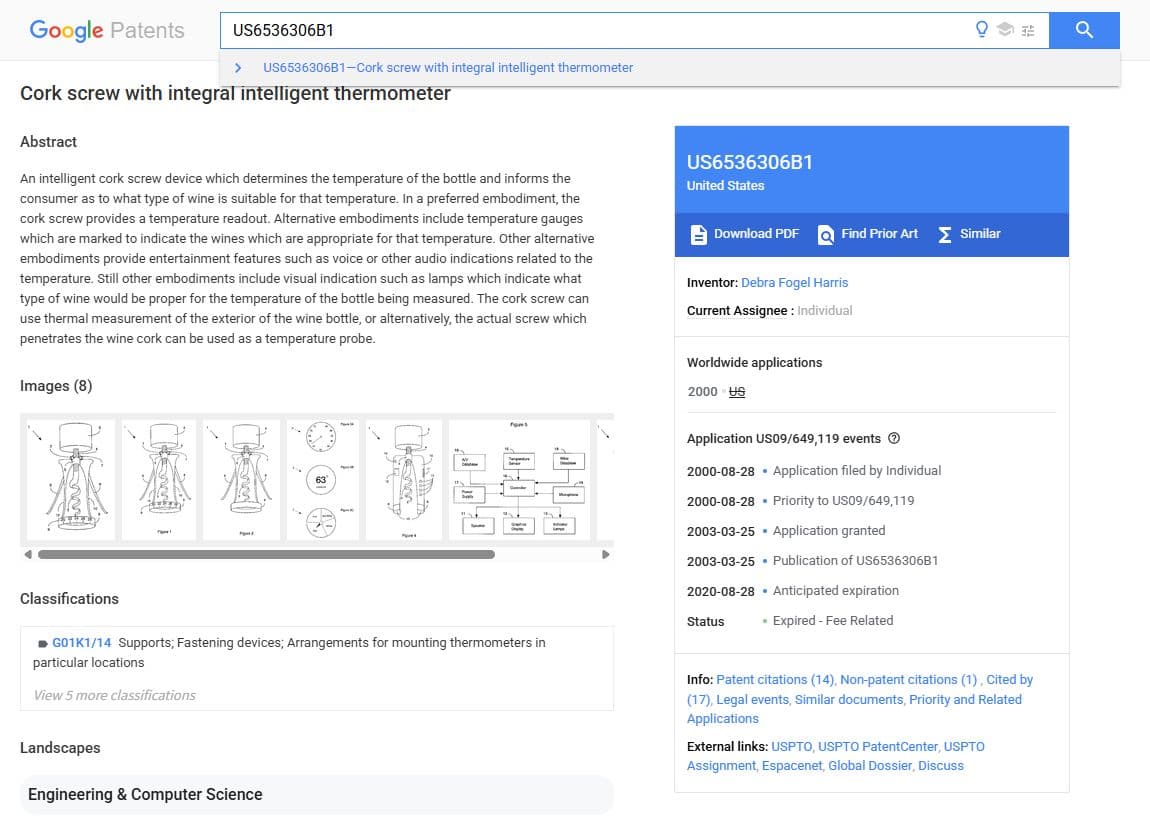Open G01K1/14 classification link
Screen dimensions: 1150x820
click(x=81, y=643)
